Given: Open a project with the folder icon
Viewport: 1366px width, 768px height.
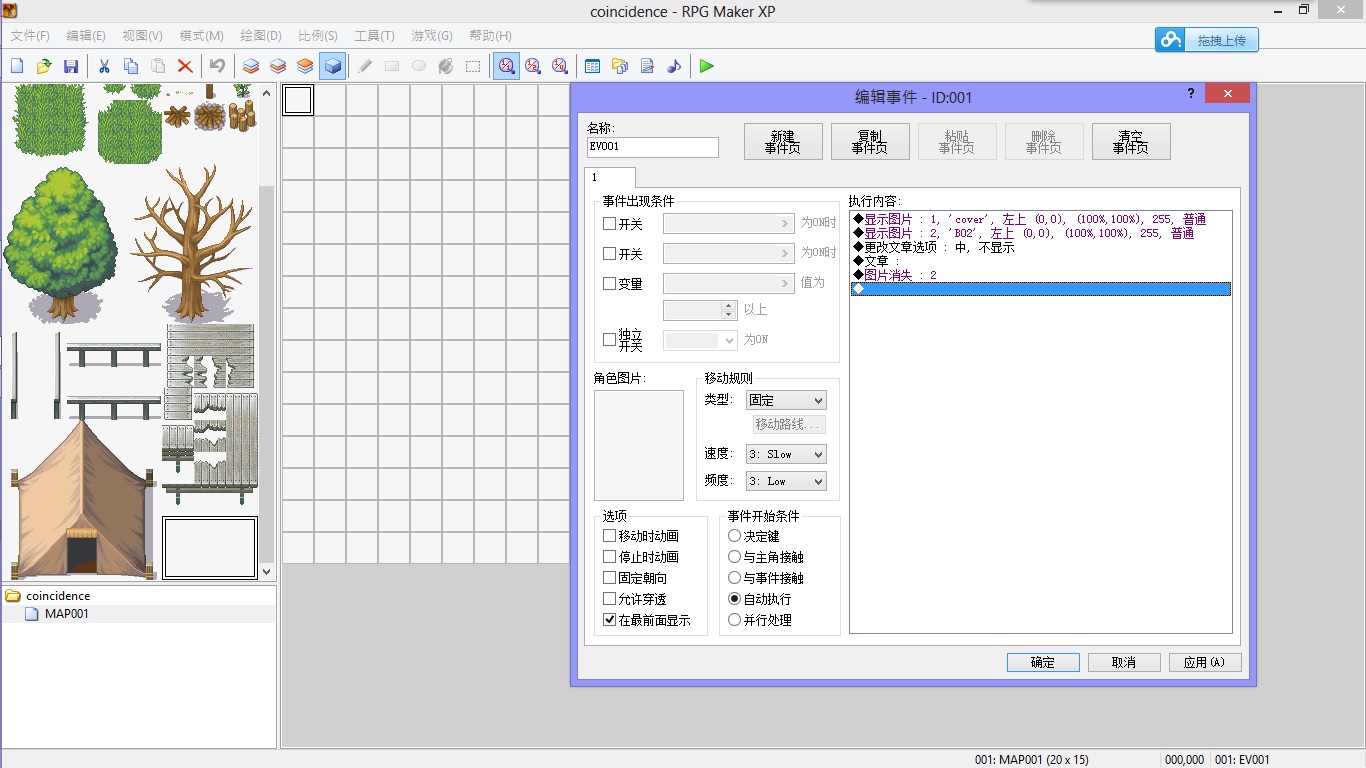Looking at the screenshot, I should point(44,66).
